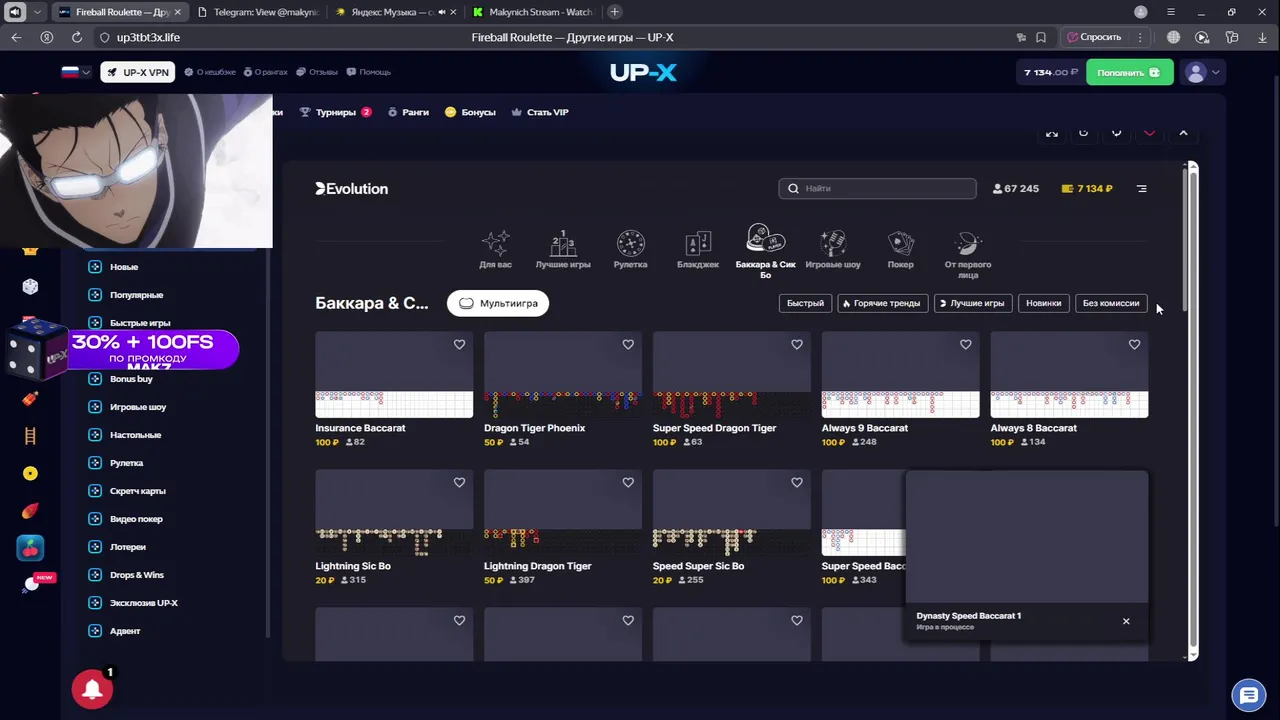Select the 'Игровые шоу' microphone category
This screenshot has width=1280, height=720.
833,249
